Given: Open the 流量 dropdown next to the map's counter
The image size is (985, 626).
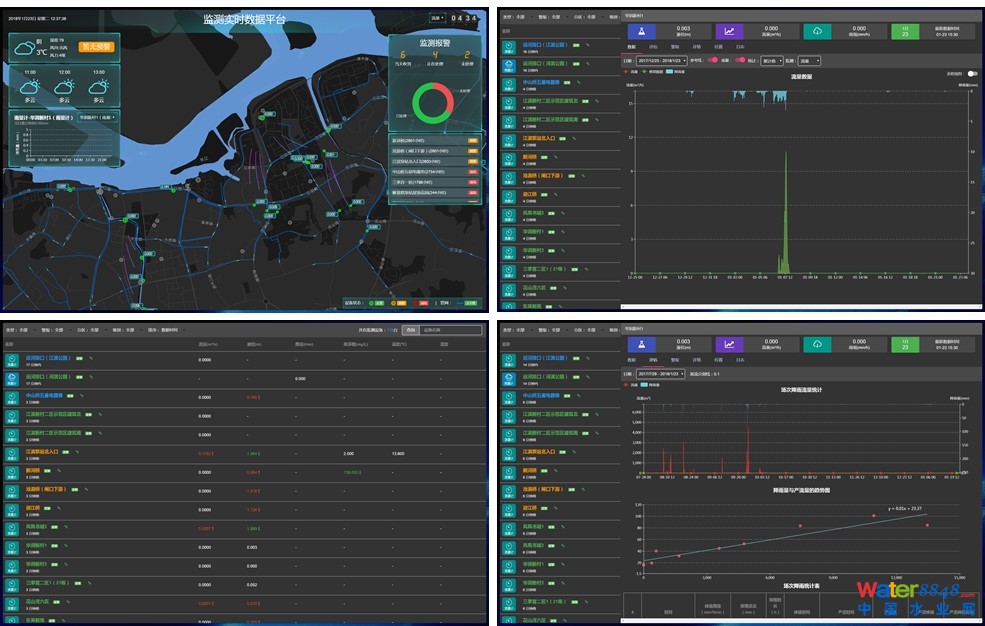Looking at the screenshot, I should coord(437,18).
